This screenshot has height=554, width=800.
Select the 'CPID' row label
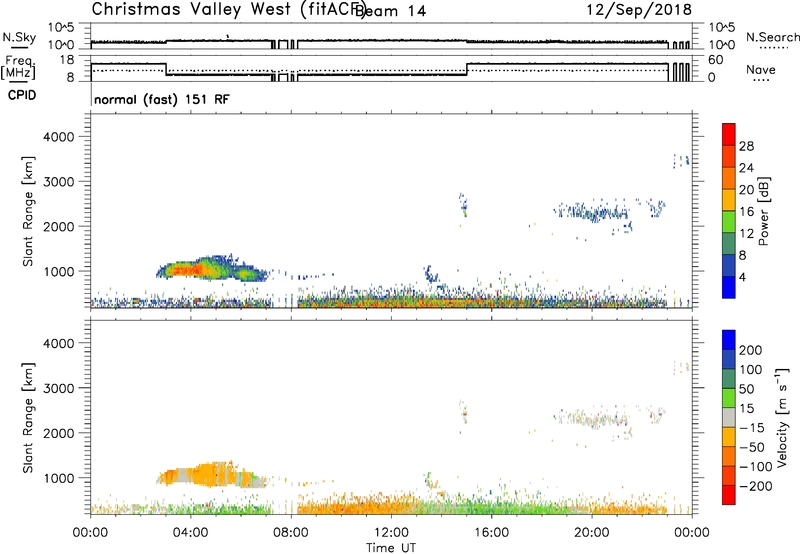(x=22, y=95)
